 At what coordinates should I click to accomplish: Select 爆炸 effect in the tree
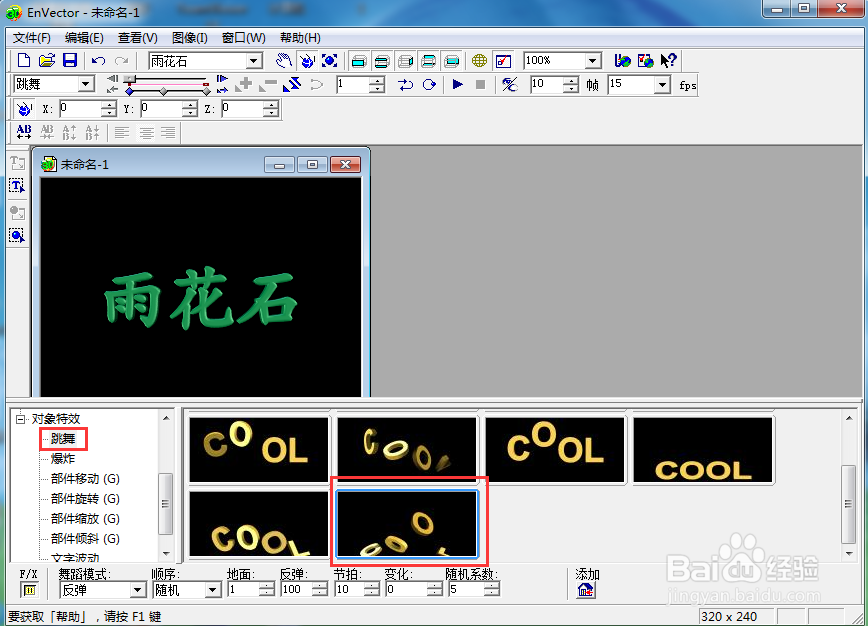coord(63,458)
